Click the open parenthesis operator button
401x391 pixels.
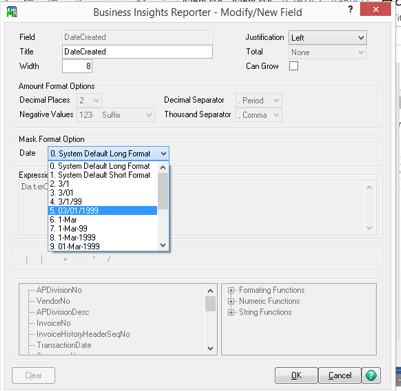(x=27, y=259)
